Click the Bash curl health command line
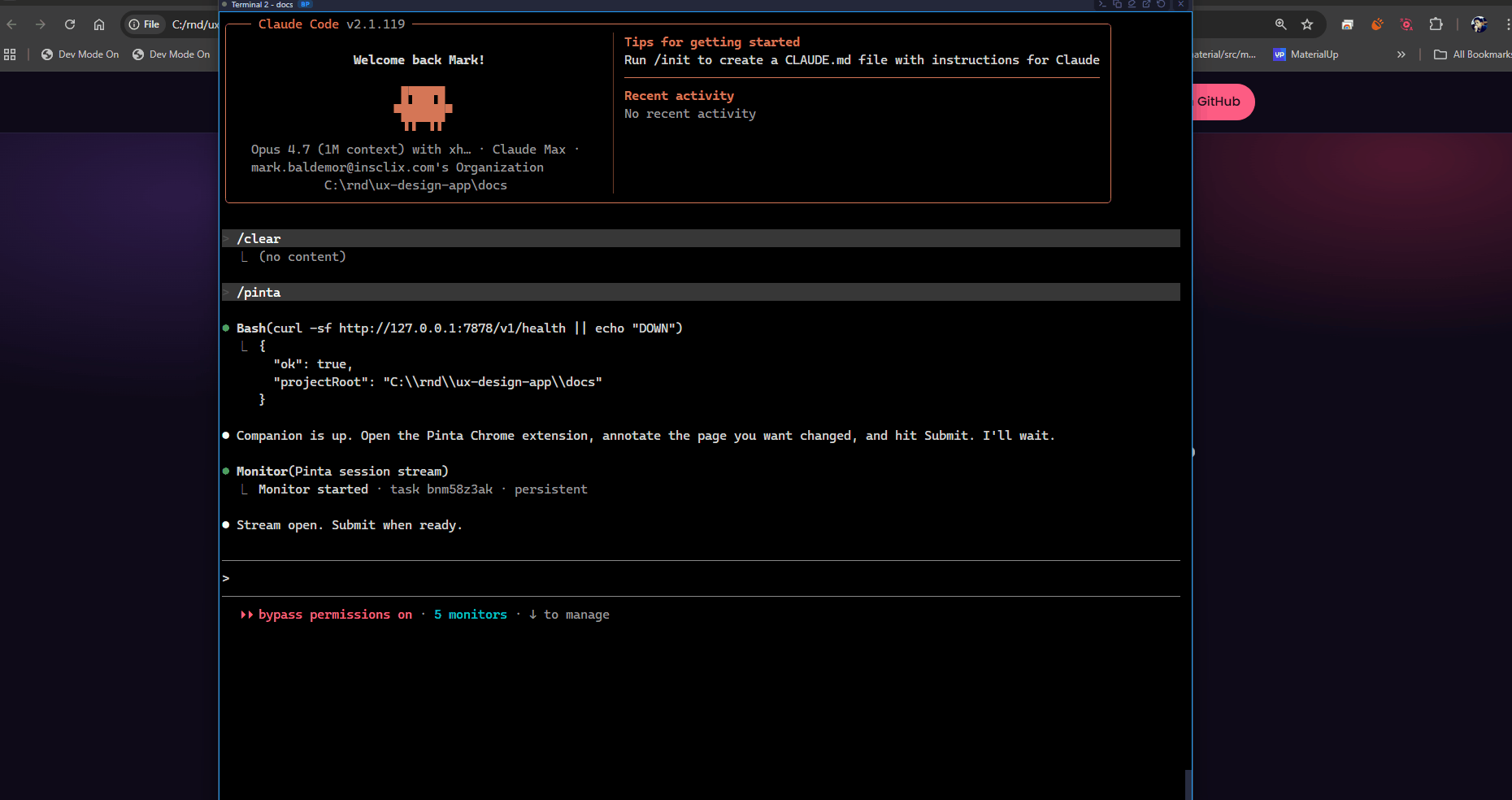This screenshot has height=800, width=1512. pos(459,328)
